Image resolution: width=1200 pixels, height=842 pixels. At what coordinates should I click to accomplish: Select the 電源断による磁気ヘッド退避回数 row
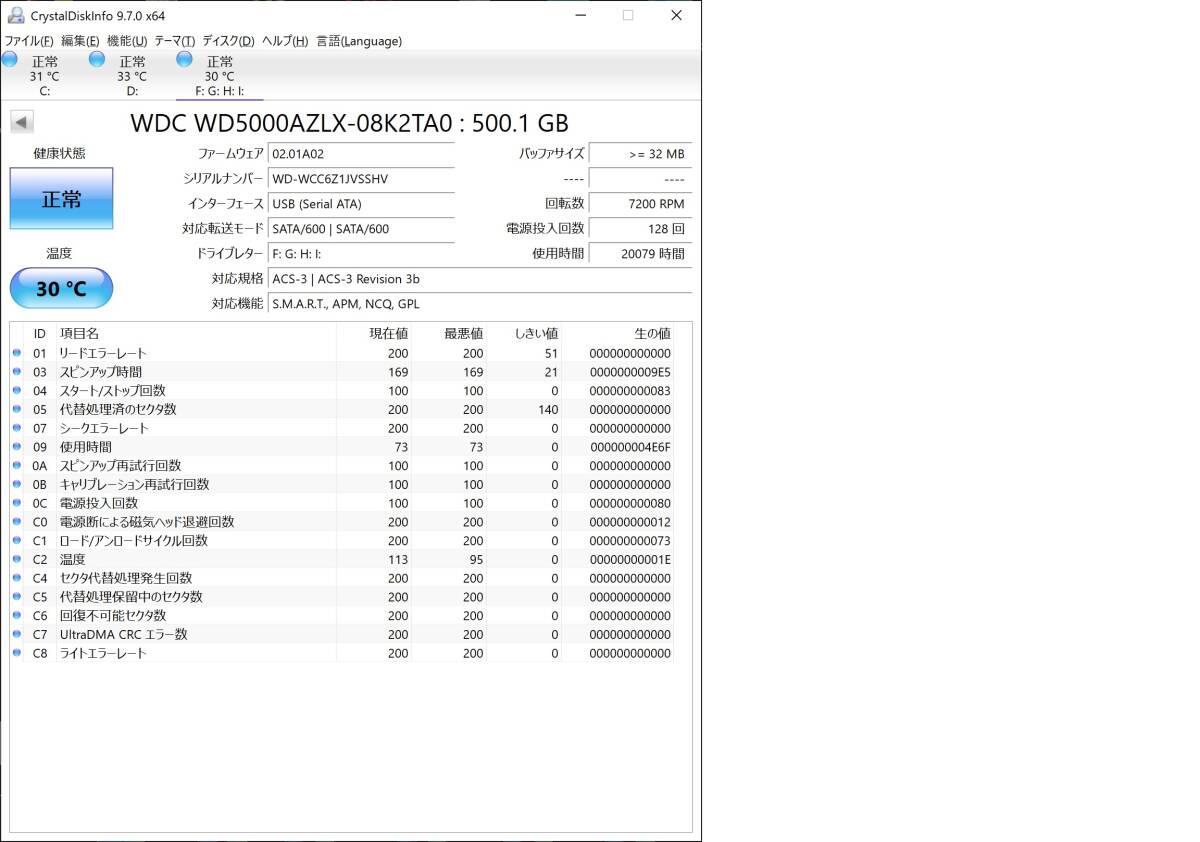click(342, 522)
